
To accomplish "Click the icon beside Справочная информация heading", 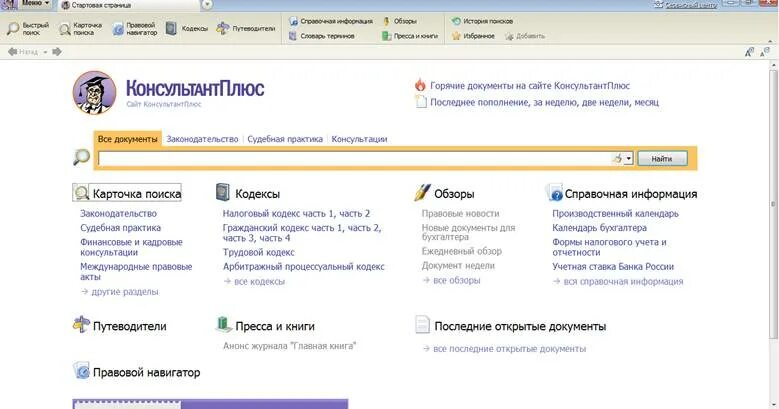I will pyautogui.click(x=554, y=192).
